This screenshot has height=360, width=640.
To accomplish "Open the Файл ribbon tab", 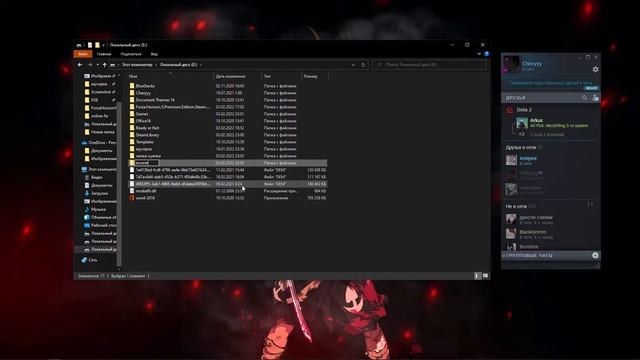I will 83,54.
